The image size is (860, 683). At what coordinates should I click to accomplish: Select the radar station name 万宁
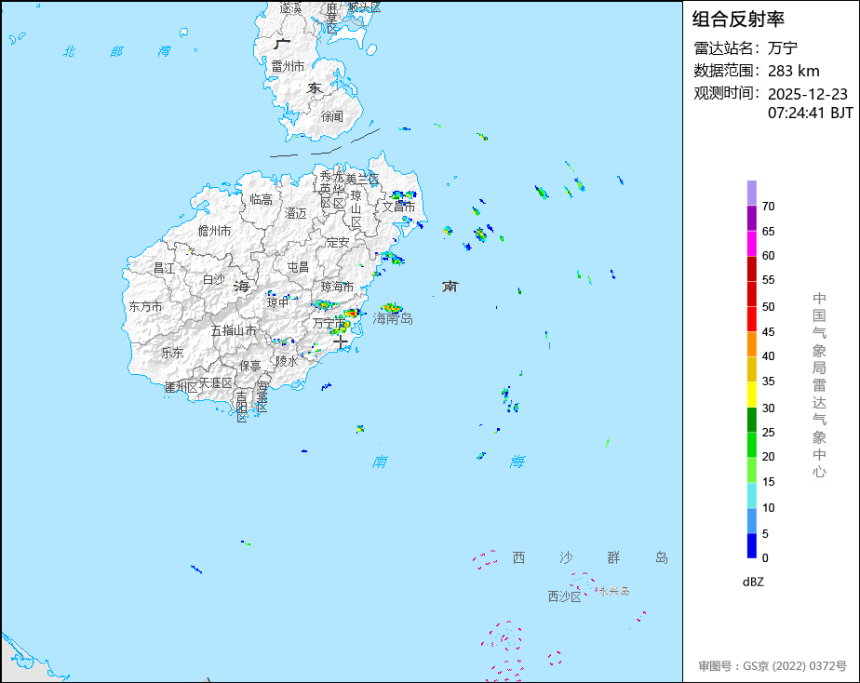pyautogui.click(x=782, y=48)
